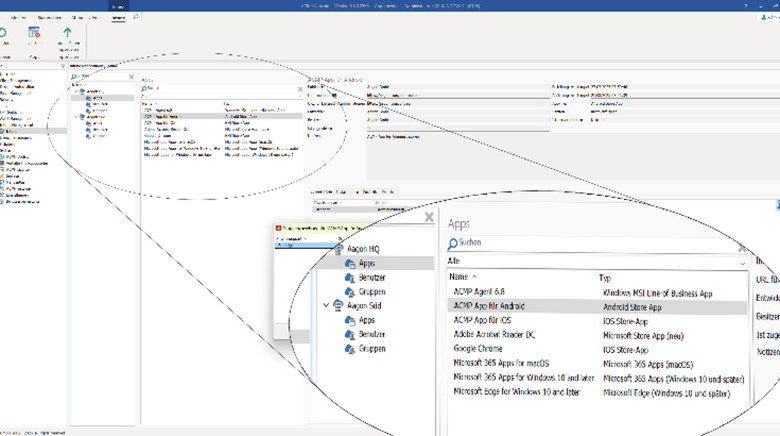Select Microsoft 365 Apps for Windows 10 and later
The image size is (780, 436).
point(524,377)
